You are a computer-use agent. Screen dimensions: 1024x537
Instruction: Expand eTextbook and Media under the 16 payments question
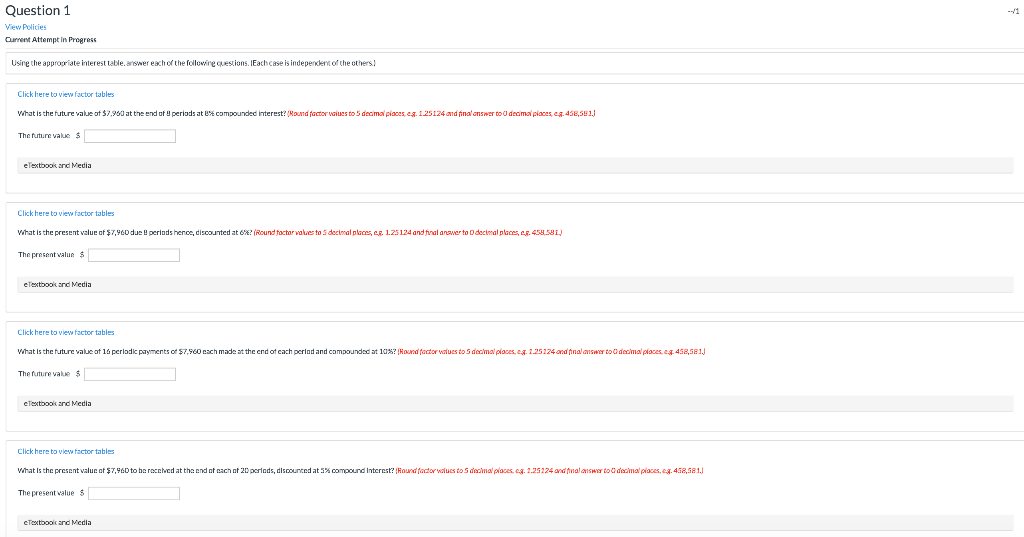pyautogui.click(x=515, y=403)
